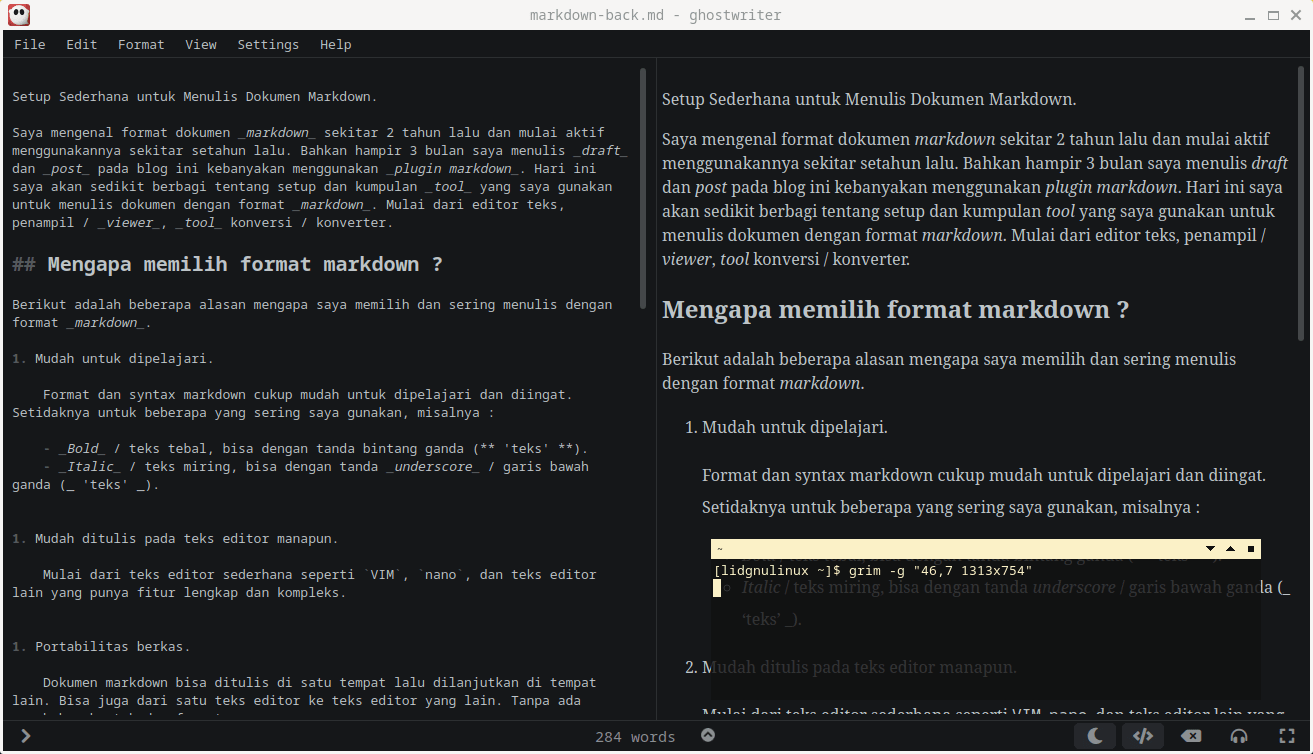Viewport: 1313px width, 754px height.
Task: Open the Help menu
Action: (x=335, y=44)
